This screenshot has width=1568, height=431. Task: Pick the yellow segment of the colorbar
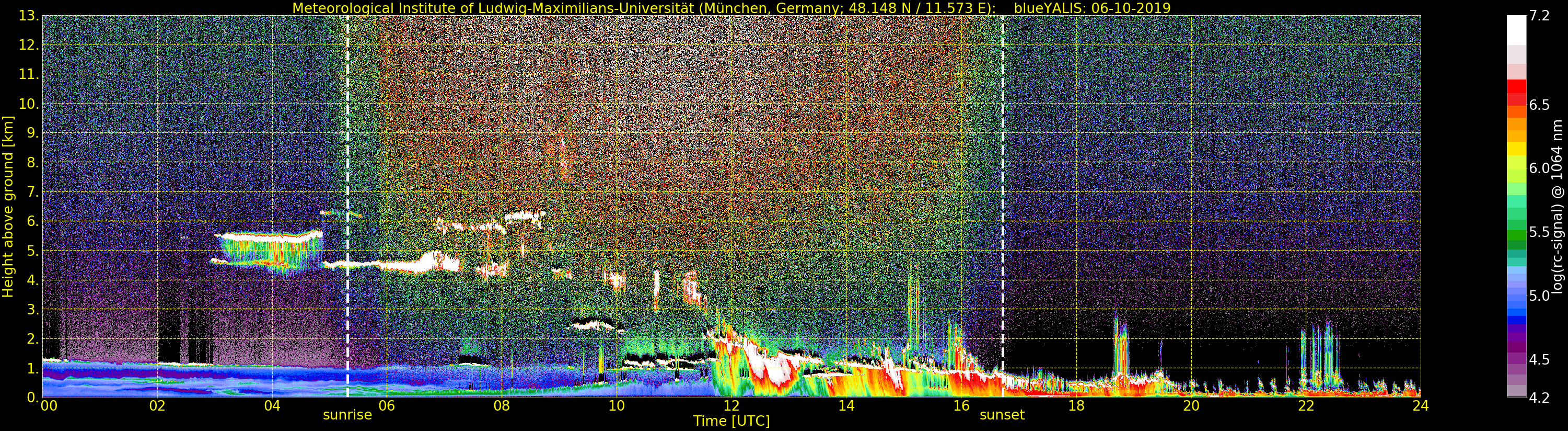coord(1516,150)
